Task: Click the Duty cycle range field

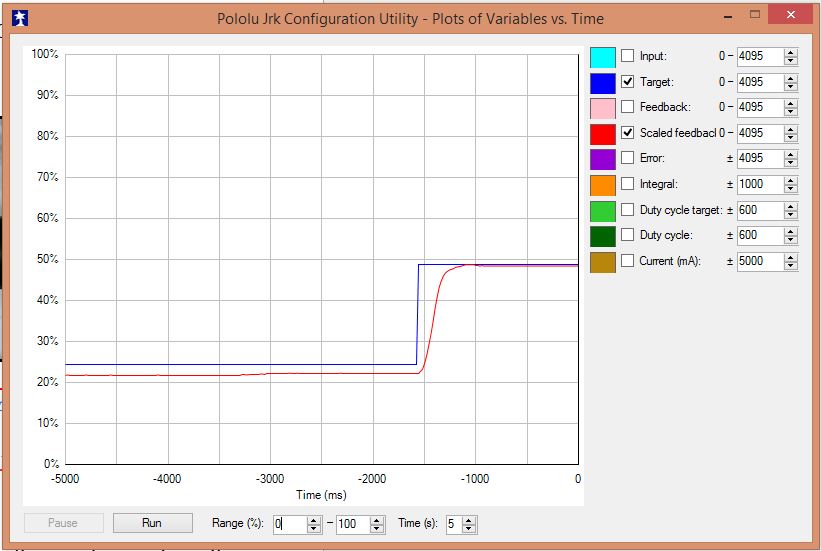Action: [x=760, y=235]
